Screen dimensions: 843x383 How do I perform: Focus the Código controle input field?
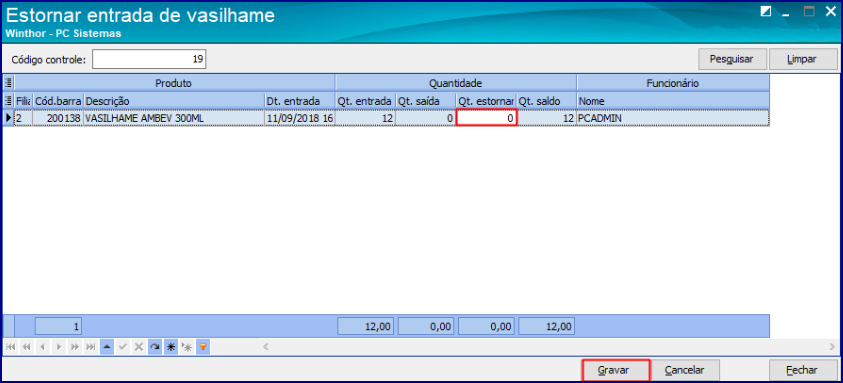tap(149, 59)
